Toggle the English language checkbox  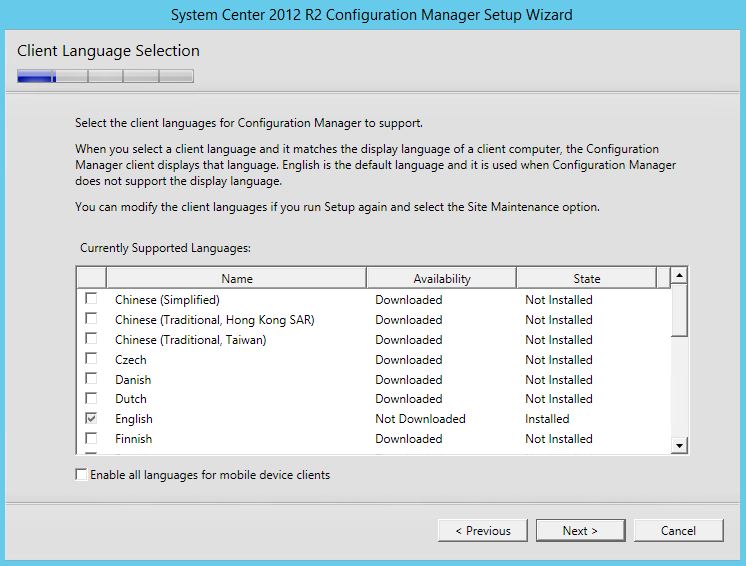click(91, 418)
